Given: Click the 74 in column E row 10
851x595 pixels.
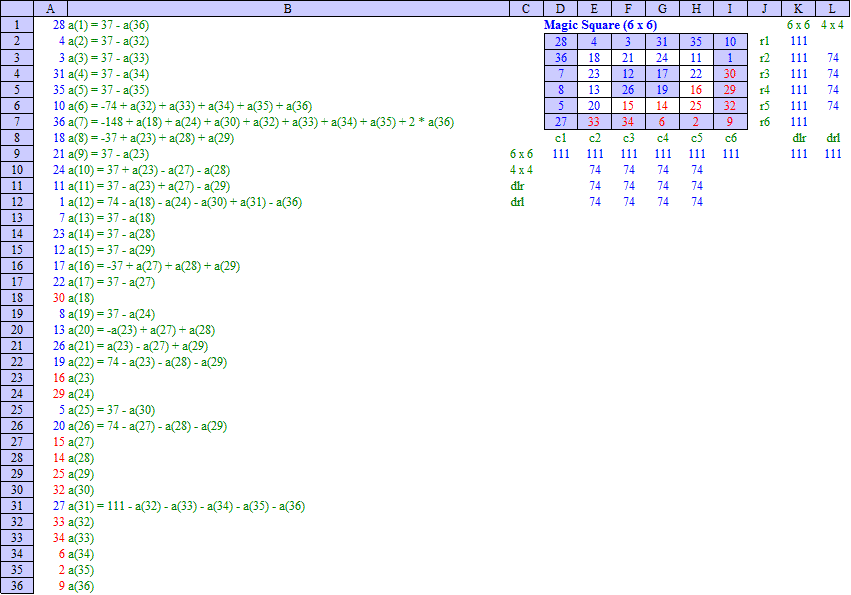Looking at the screenshot, I should pyautogui.click(x=595, y=170).
